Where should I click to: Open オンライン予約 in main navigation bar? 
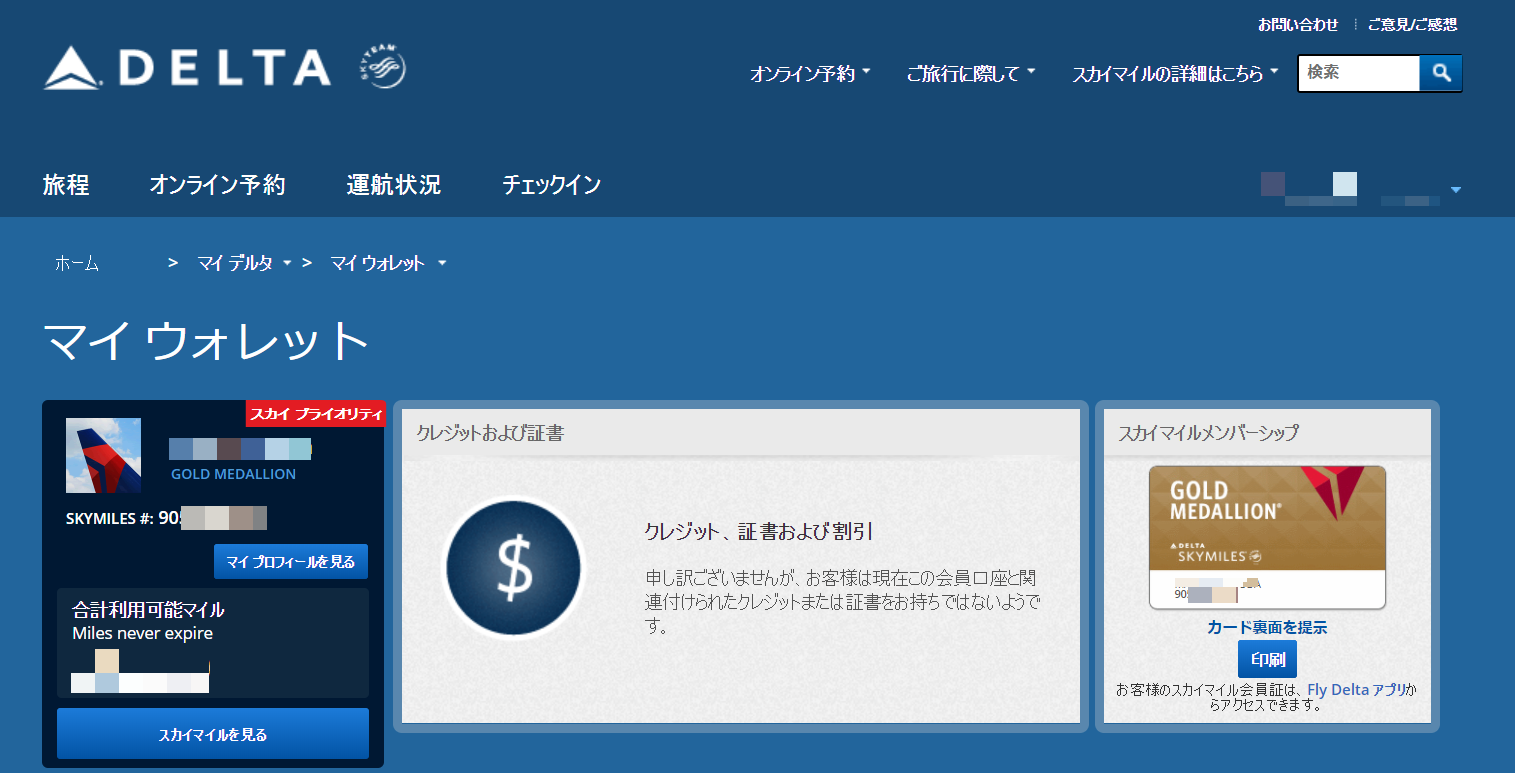click(x=217, y=185)
